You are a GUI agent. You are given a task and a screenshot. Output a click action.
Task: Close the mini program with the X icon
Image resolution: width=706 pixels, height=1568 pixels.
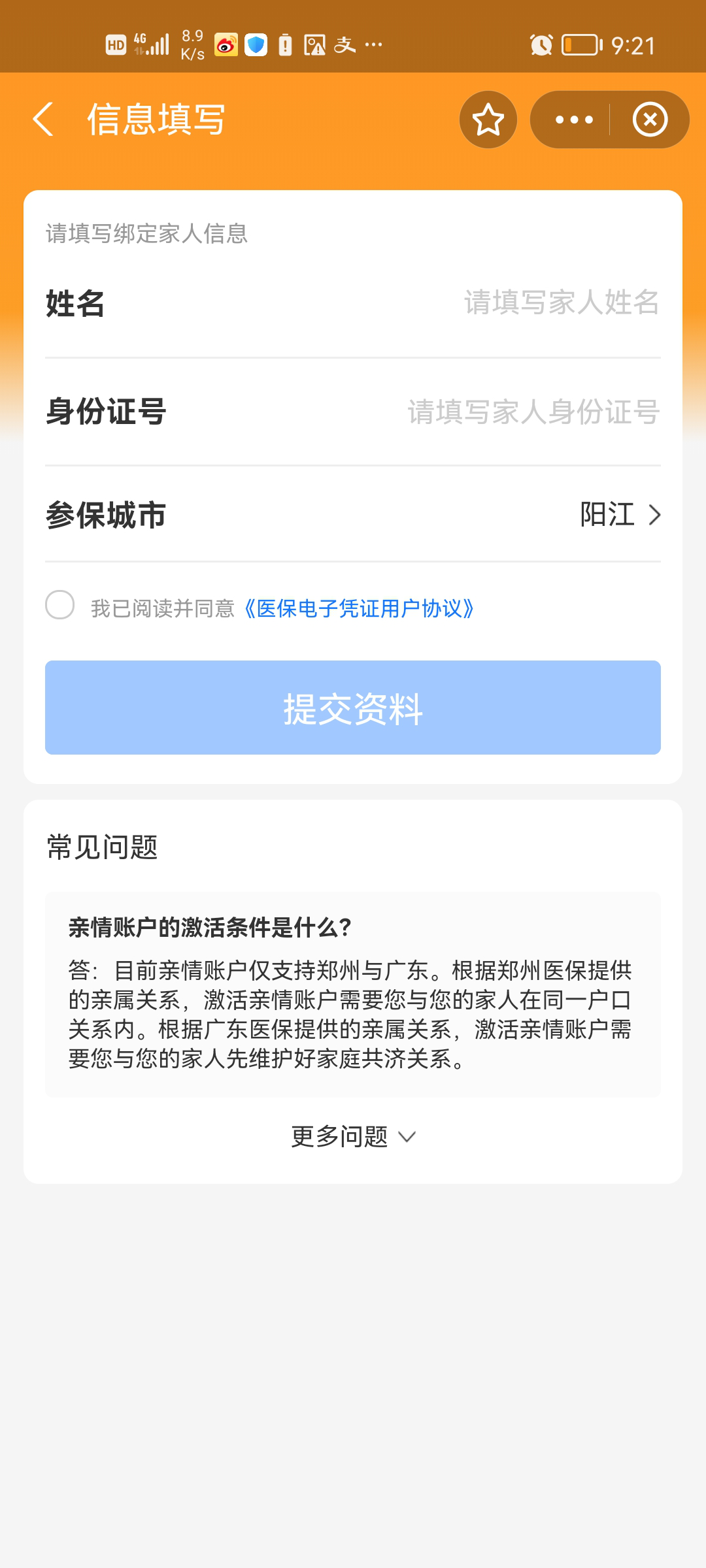point(650,120)
